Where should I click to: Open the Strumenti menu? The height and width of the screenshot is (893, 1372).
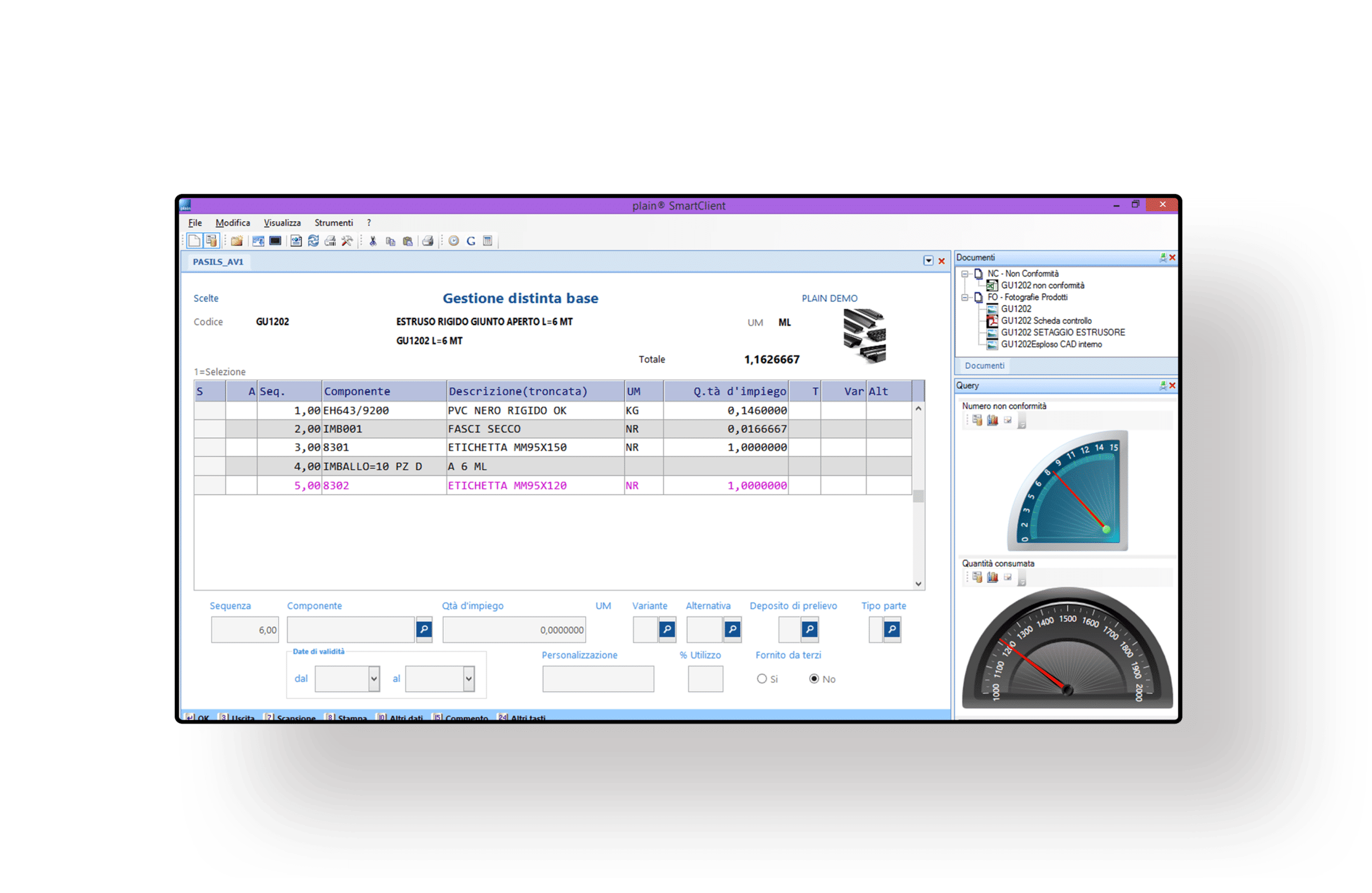[333, 222]
